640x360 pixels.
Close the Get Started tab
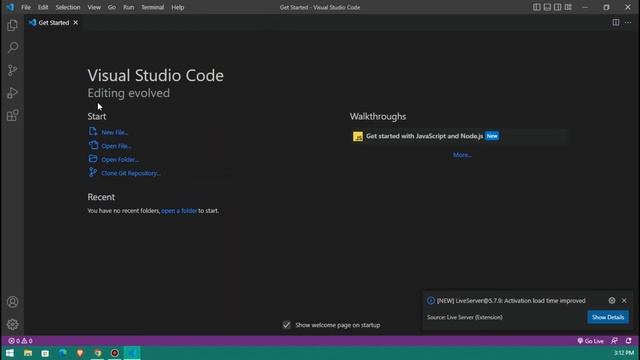click(76, 23)
